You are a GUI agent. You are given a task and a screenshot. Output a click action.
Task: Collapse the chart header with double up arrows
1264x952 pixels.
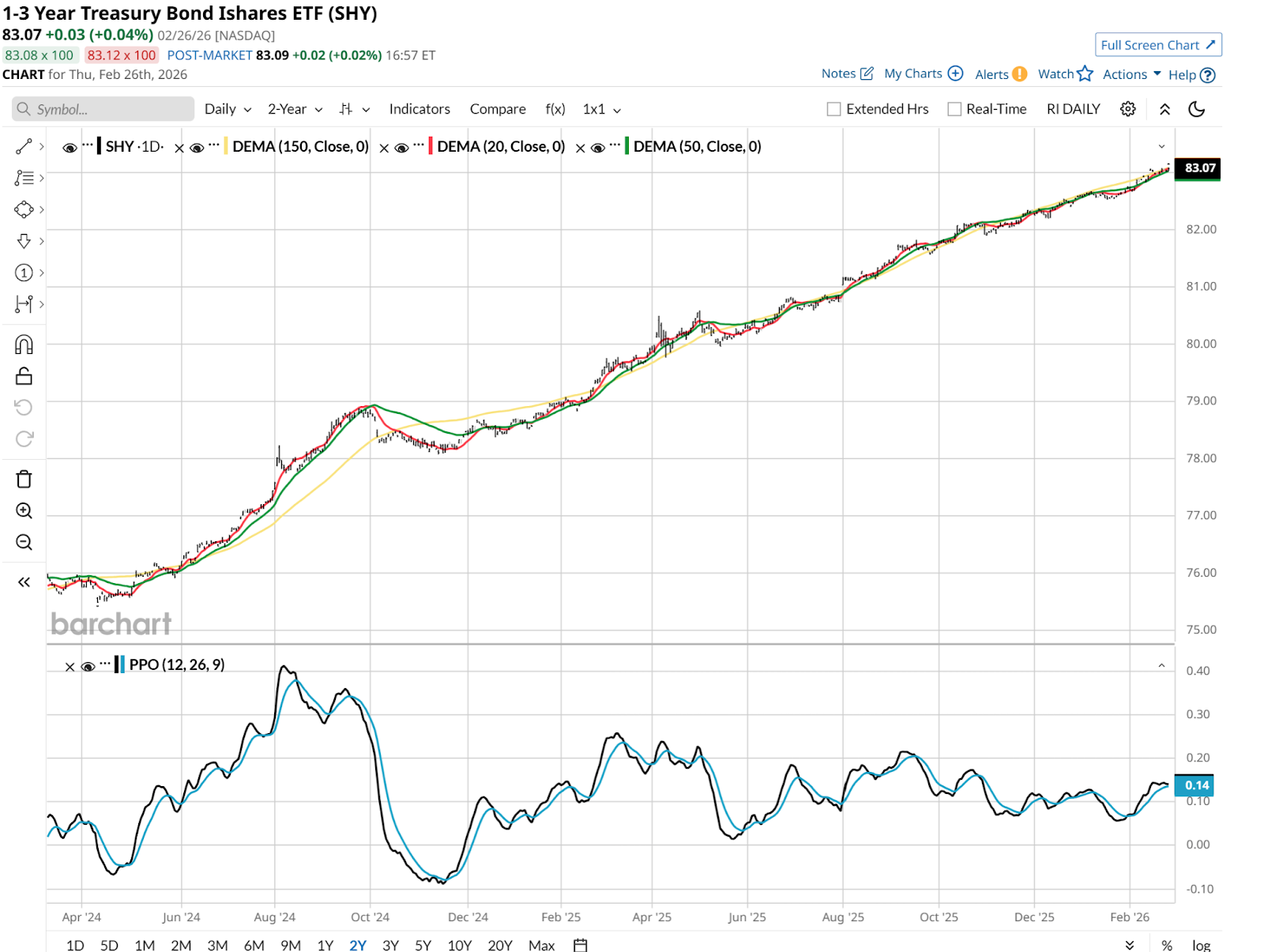(1164, 109)
